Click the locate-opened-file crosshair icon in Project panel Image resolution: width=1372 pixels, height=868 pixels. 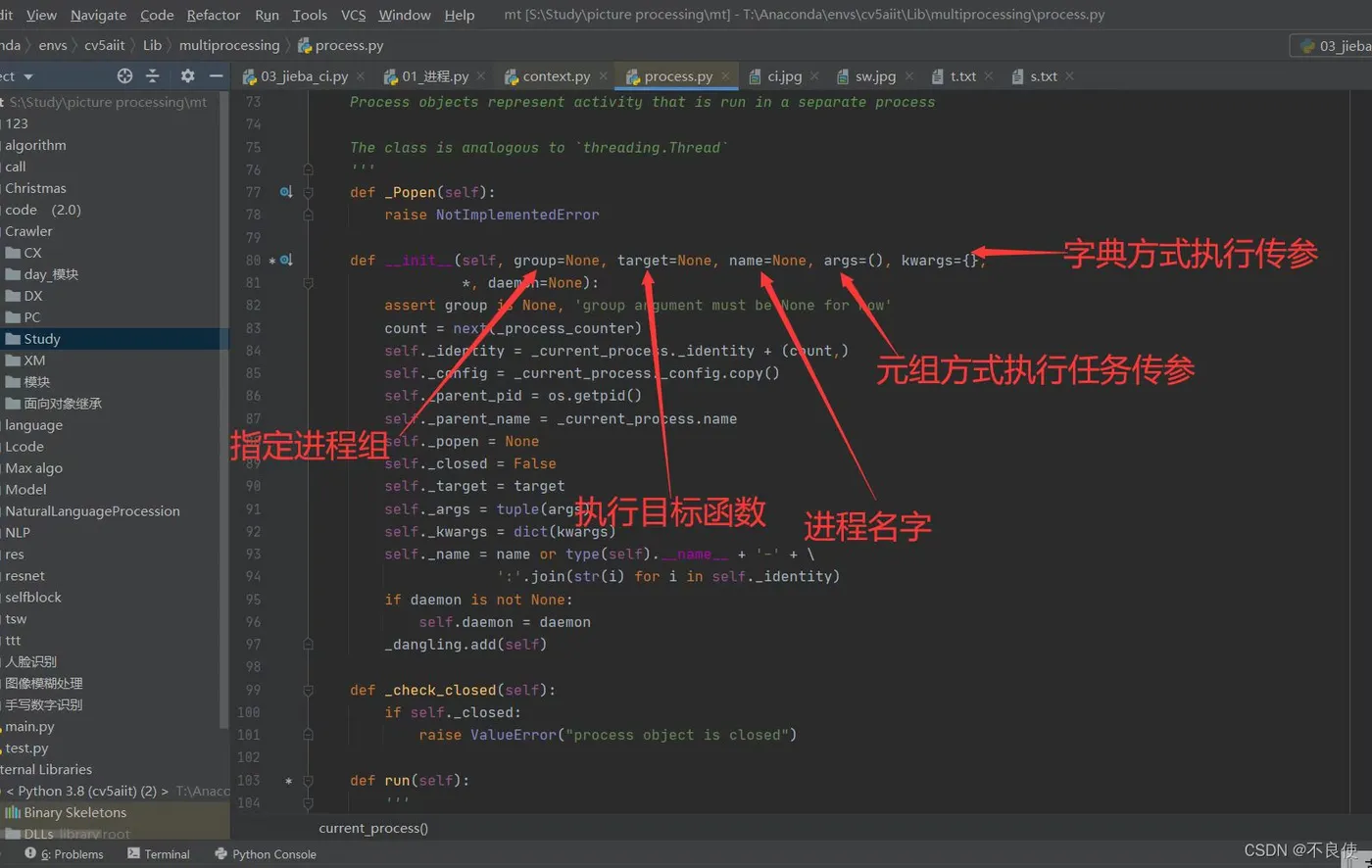[124, 75]
